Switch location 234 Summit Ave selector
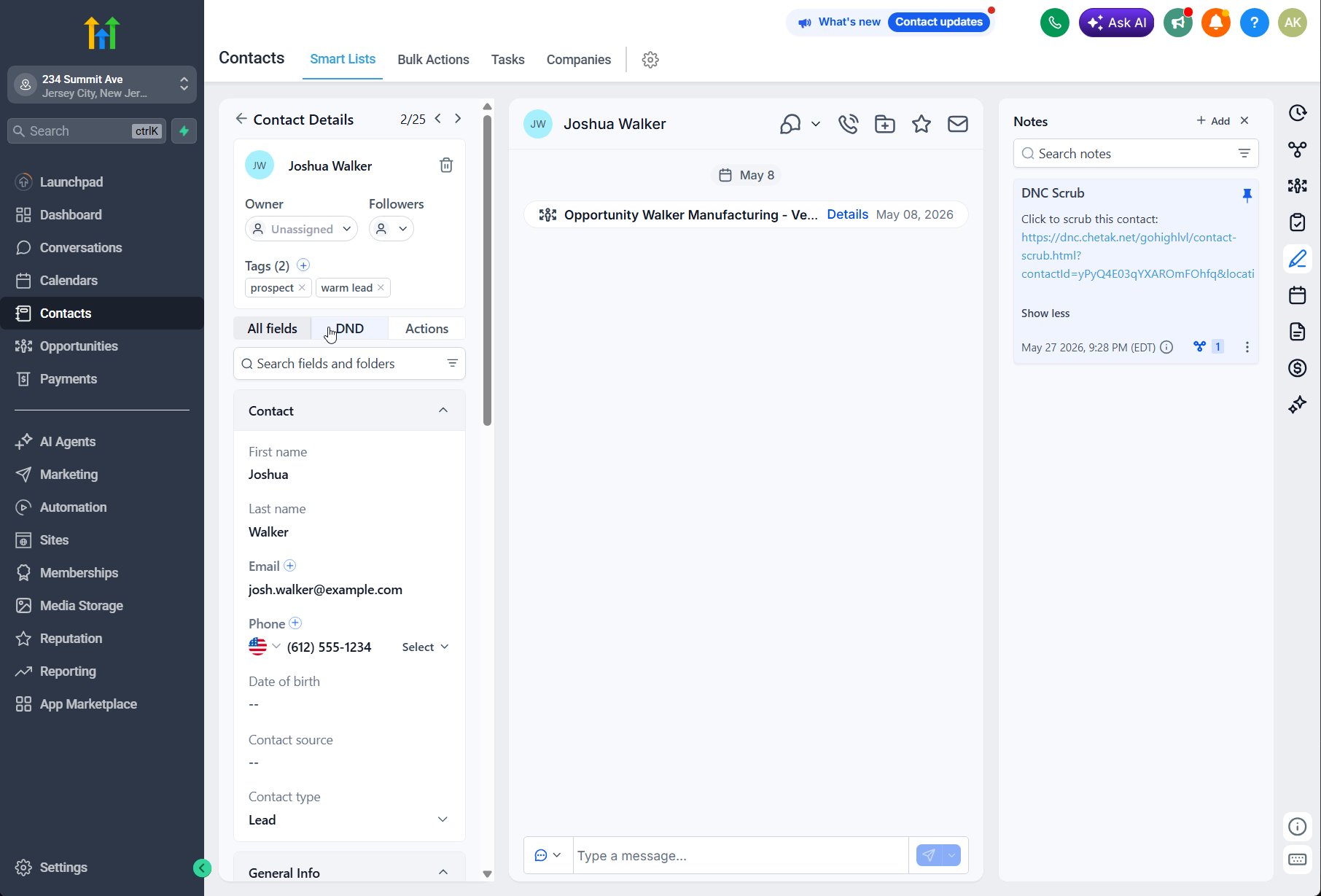This screenshot has width=1321, height=896. click(x=102, y=85)
